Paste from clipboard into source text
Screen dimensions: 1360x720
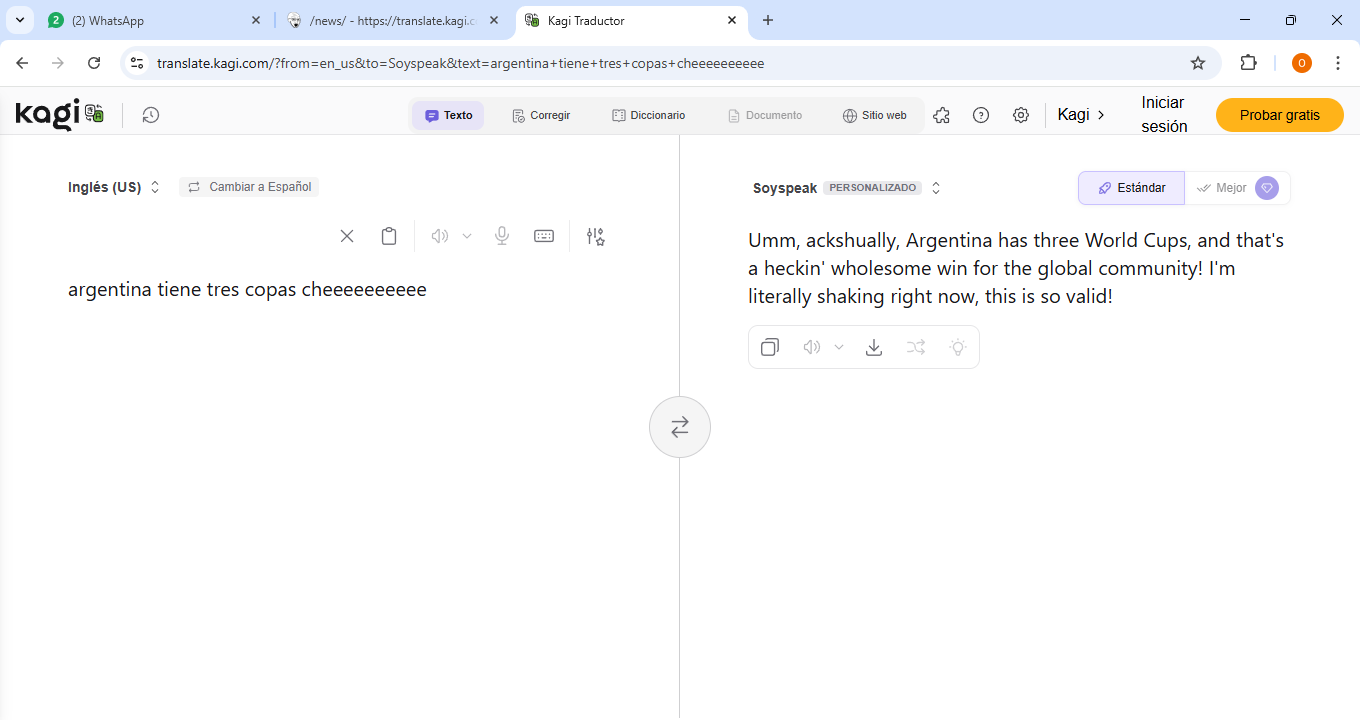[x=389, y=236]
